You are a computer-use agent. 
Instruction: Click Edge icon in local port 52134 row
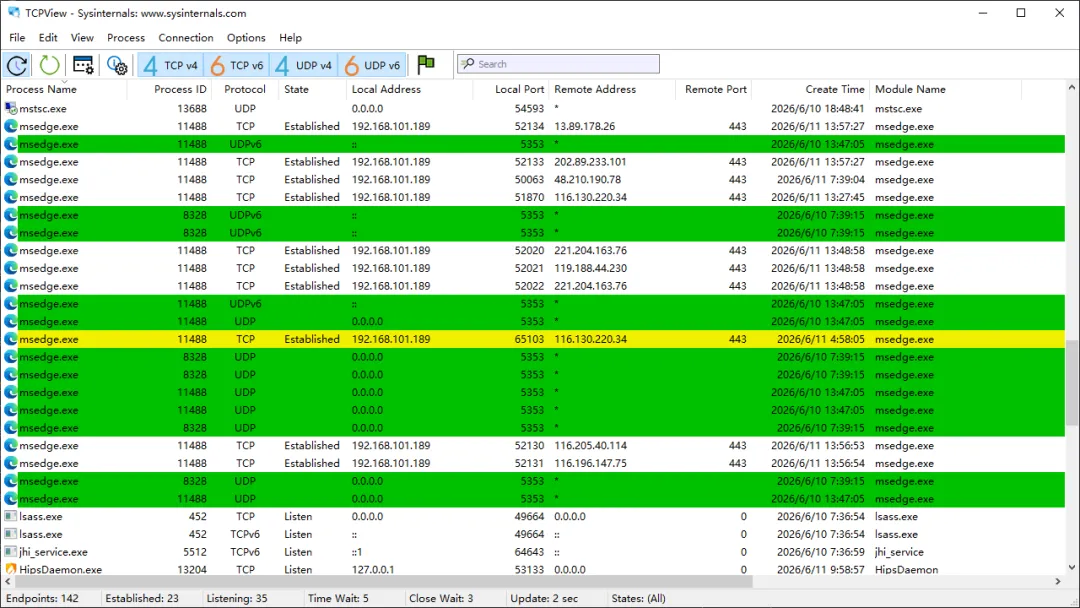click(11, 126)
